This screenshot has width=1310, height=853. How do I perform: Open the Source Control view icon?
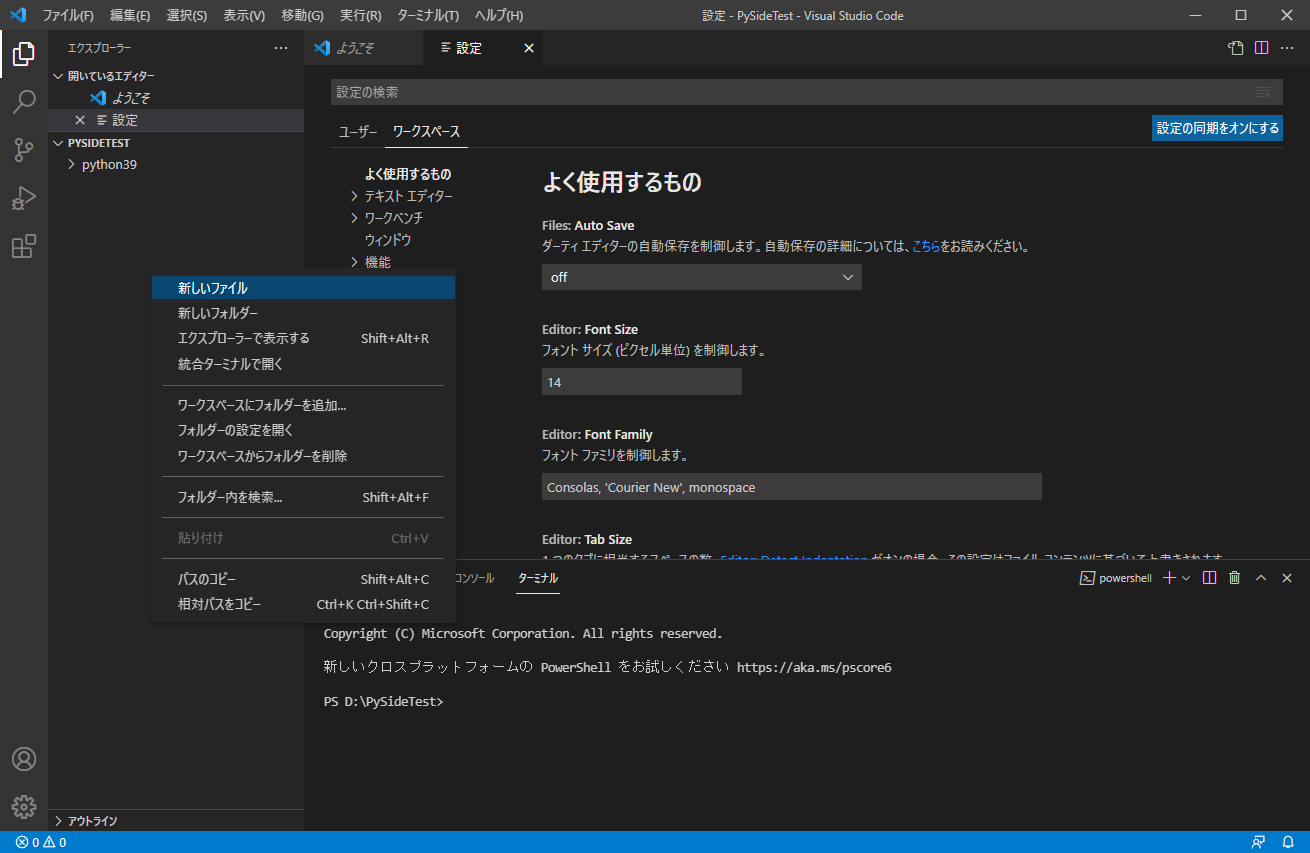pyautogui.click(x=24, y=150)
